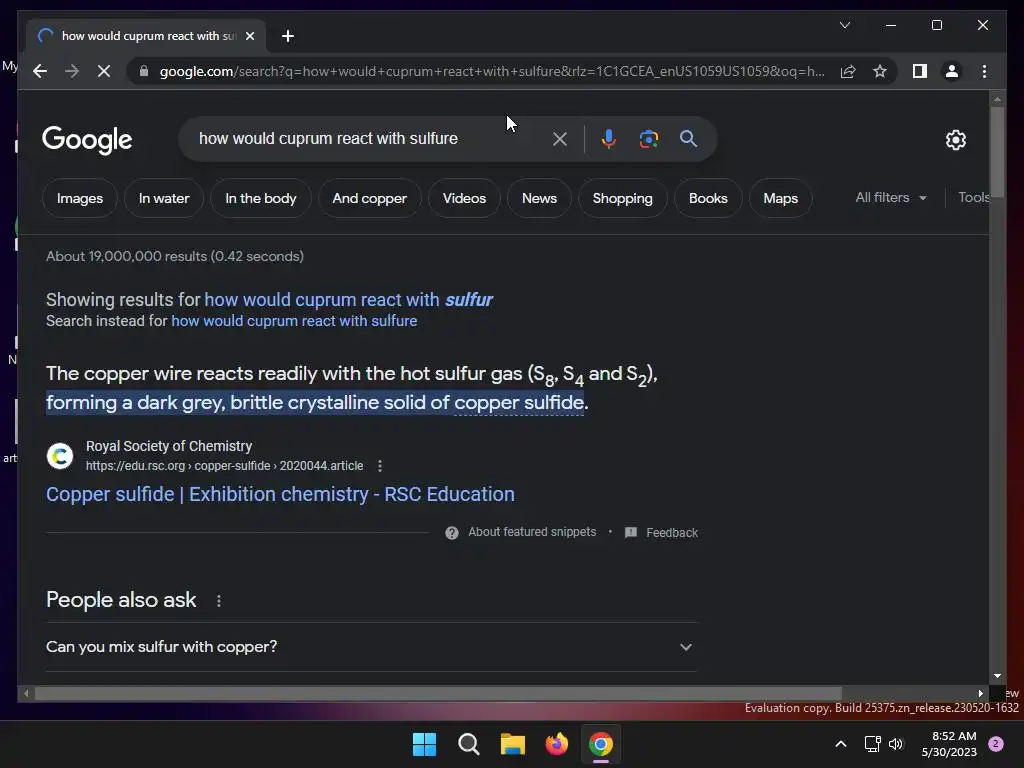Image resolution: width=1024 pixels, height=768 pixels.
Task: Close the 'how would cuprum react' tab
Action: [x=249, y=36]
